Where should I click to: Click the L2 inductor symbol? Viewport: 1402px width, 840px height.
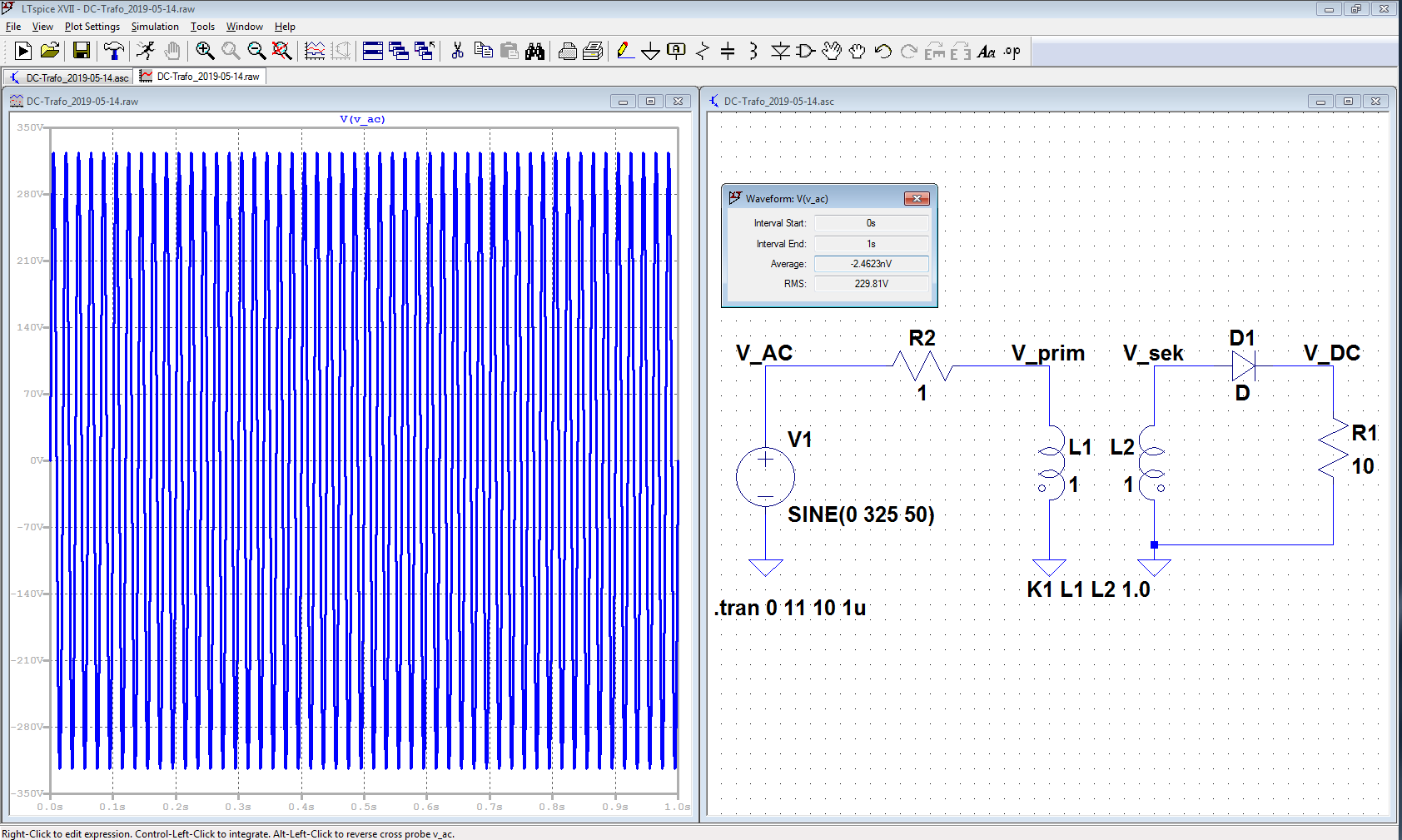pyautogui.click(x=1153, y=462)
